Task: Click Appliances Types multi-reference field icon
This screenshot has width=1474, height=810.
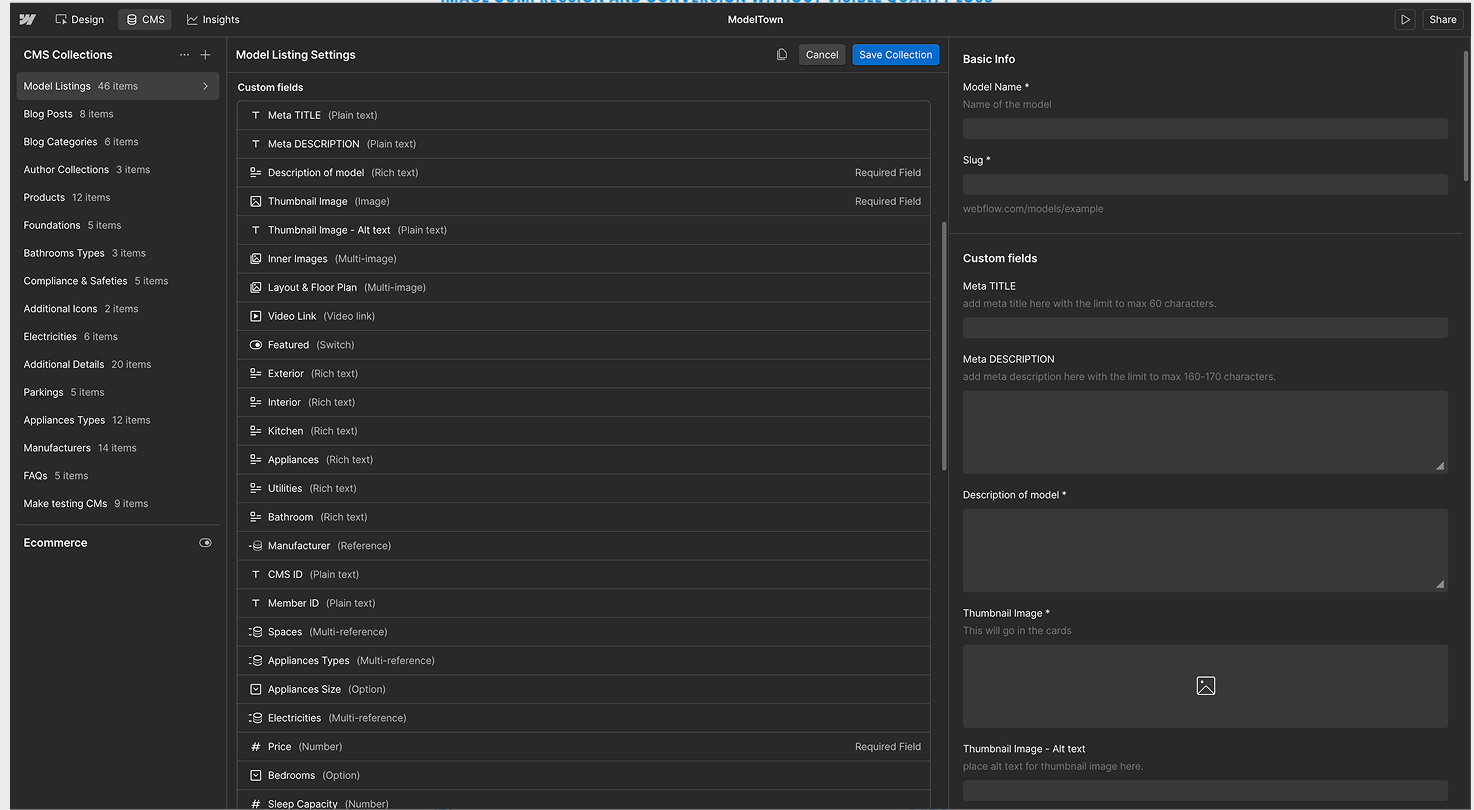Action: coord(255,661)
